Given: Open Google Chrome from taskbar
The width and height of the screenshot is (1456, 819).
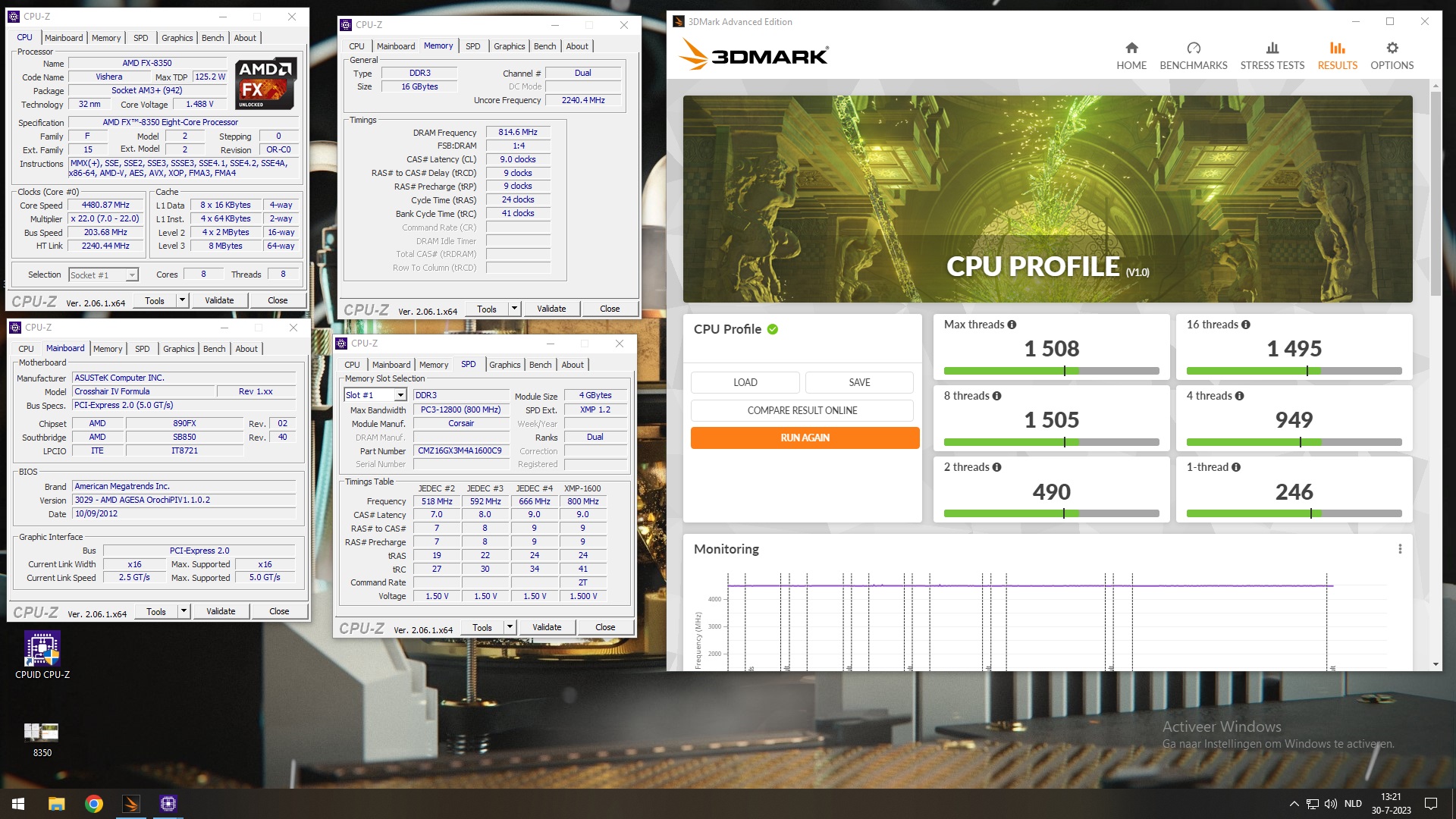Looking at the screenshot, I should click(94, 804).
